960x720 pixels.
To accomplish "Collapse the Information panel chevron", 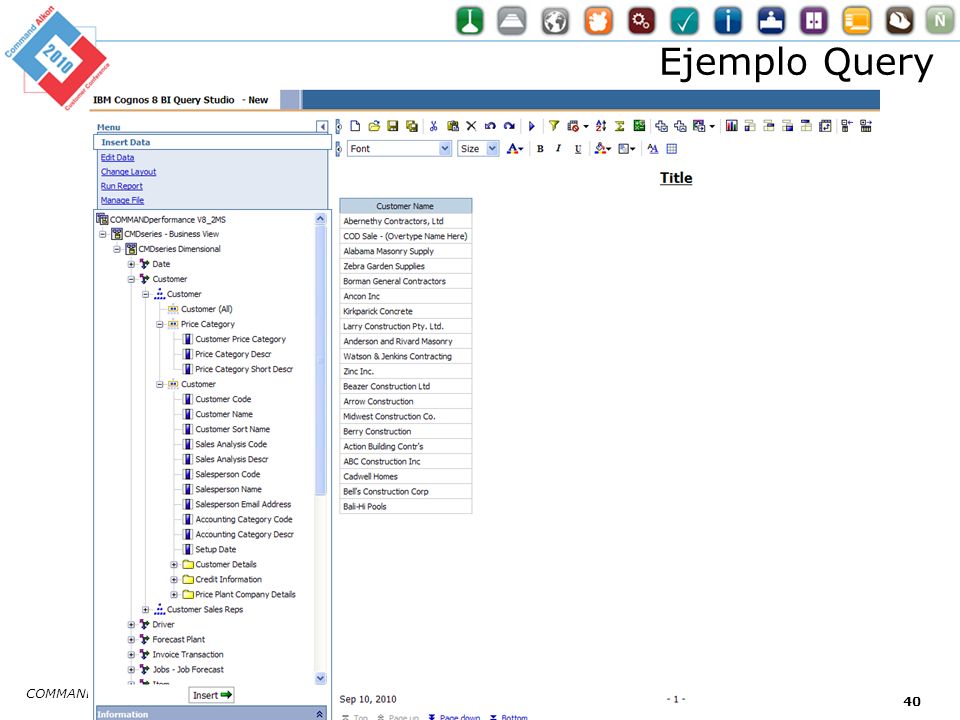I will (320, 714).
